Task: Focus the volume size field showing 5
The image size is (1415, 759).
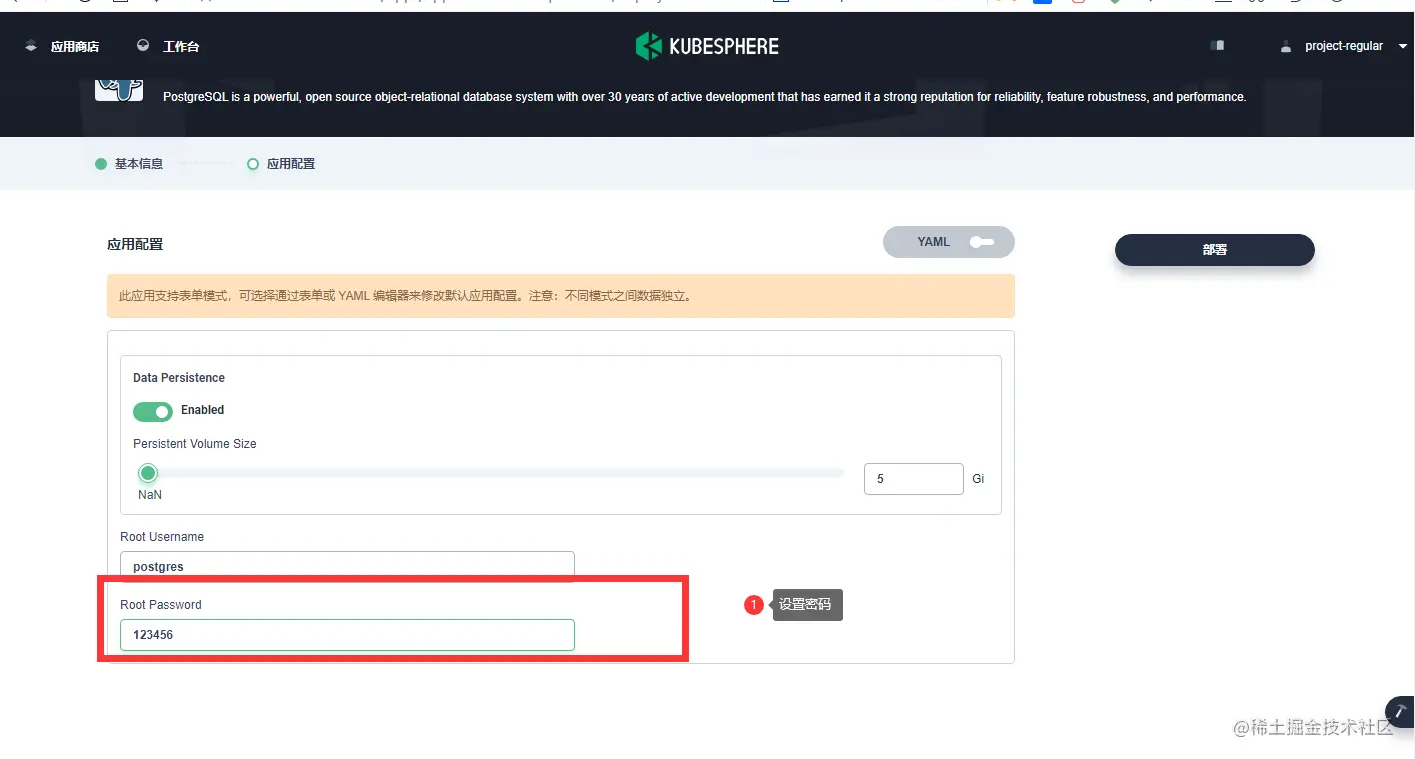Action: (x=913, y=479)
